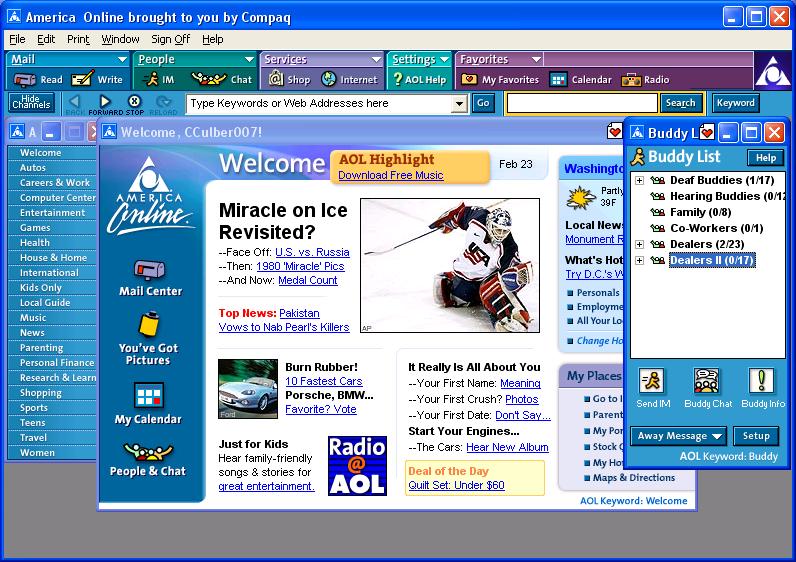The height and width of the screenshot is (562, 796).
Task: Open My Calendar icon on Welcome screen
Action: click(x=149, y=396)
